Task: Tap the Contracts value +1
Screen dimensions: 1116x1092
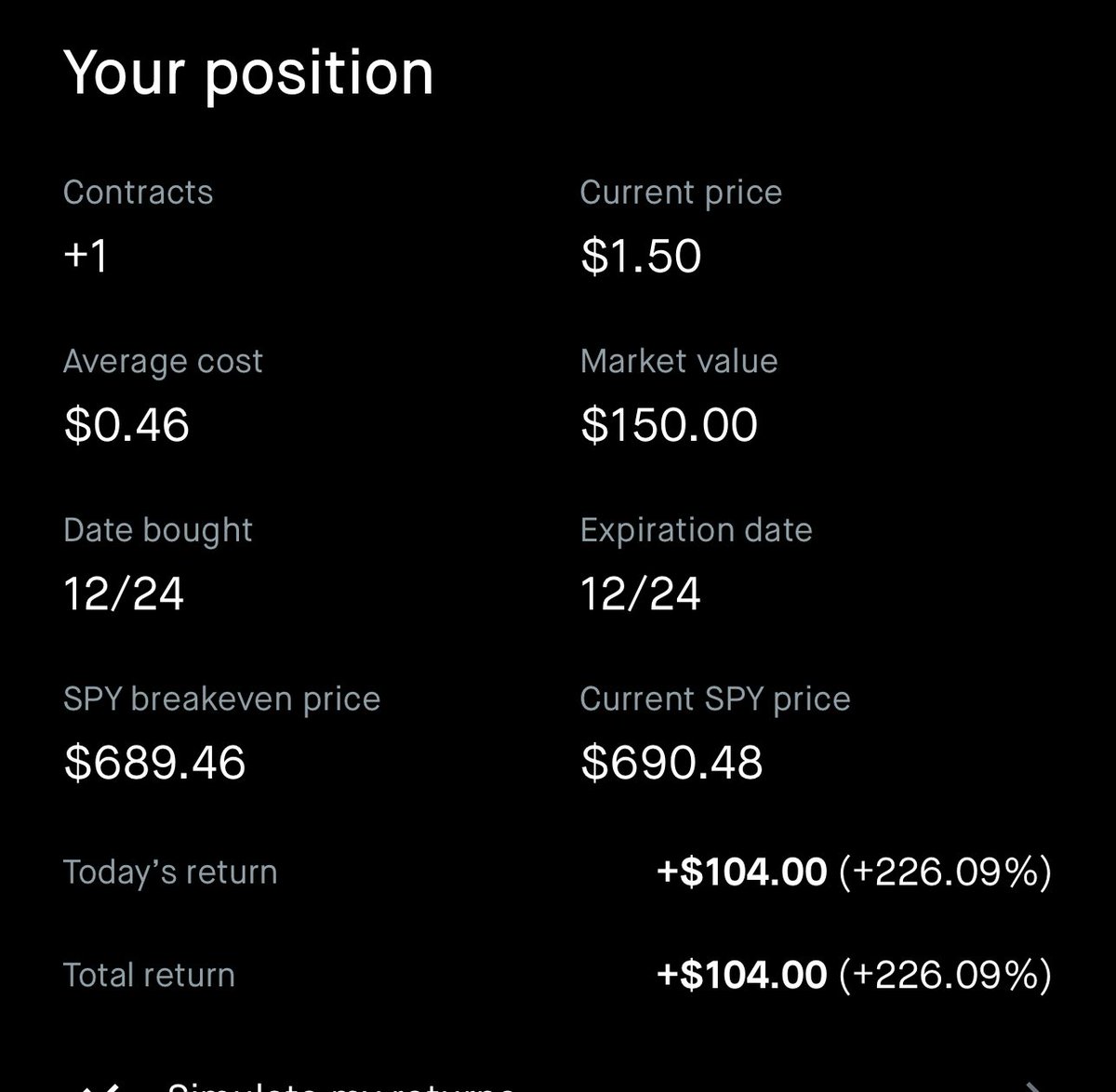Action: 86,256
